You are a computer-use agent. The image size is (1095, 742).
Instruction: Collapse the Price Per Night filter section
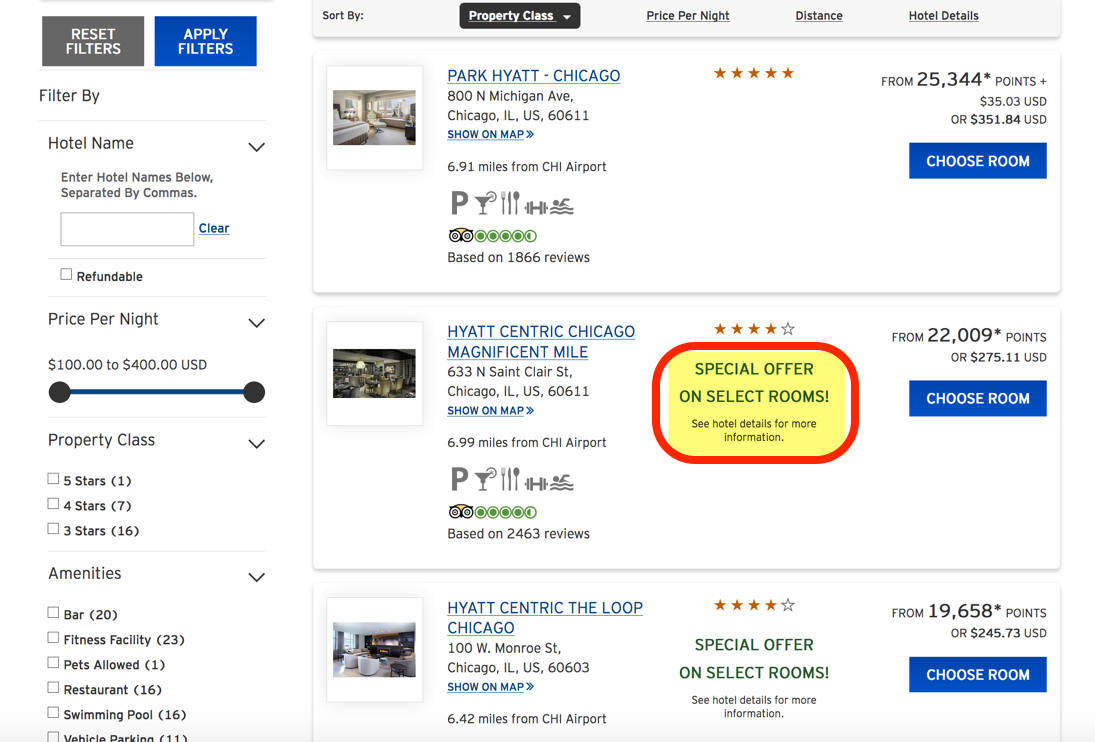pyautogui.click(x=256, y=323)
